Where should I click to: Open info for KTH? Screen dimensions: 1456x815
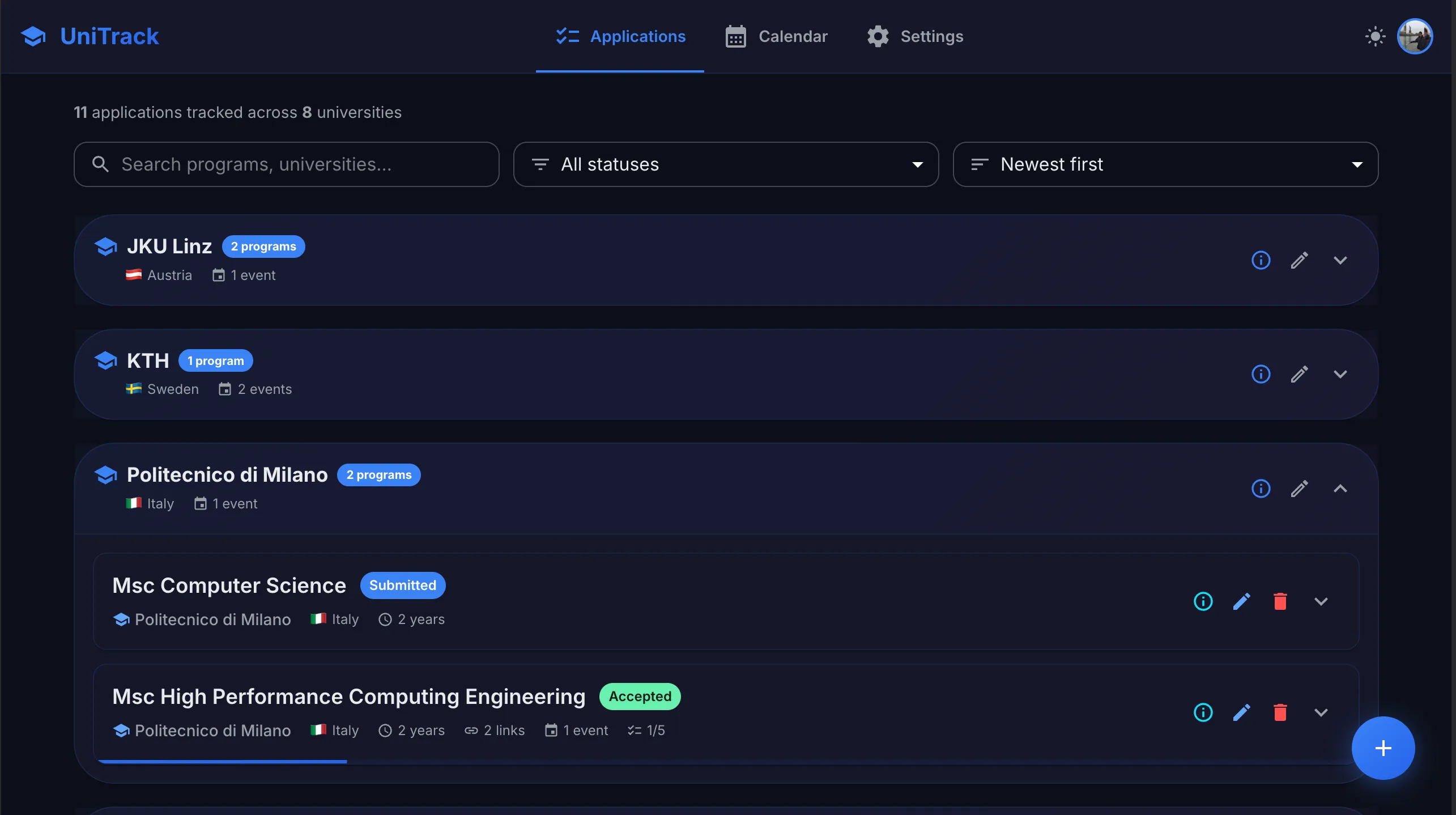point(1261,374)
